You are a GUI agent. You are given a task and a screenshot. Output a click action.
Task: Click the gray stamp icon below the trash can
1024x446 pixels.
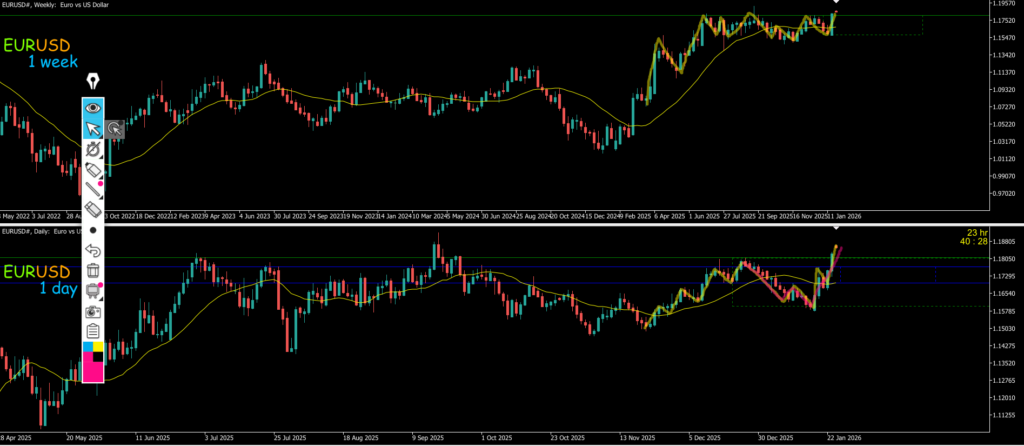[x=93, y=291]
